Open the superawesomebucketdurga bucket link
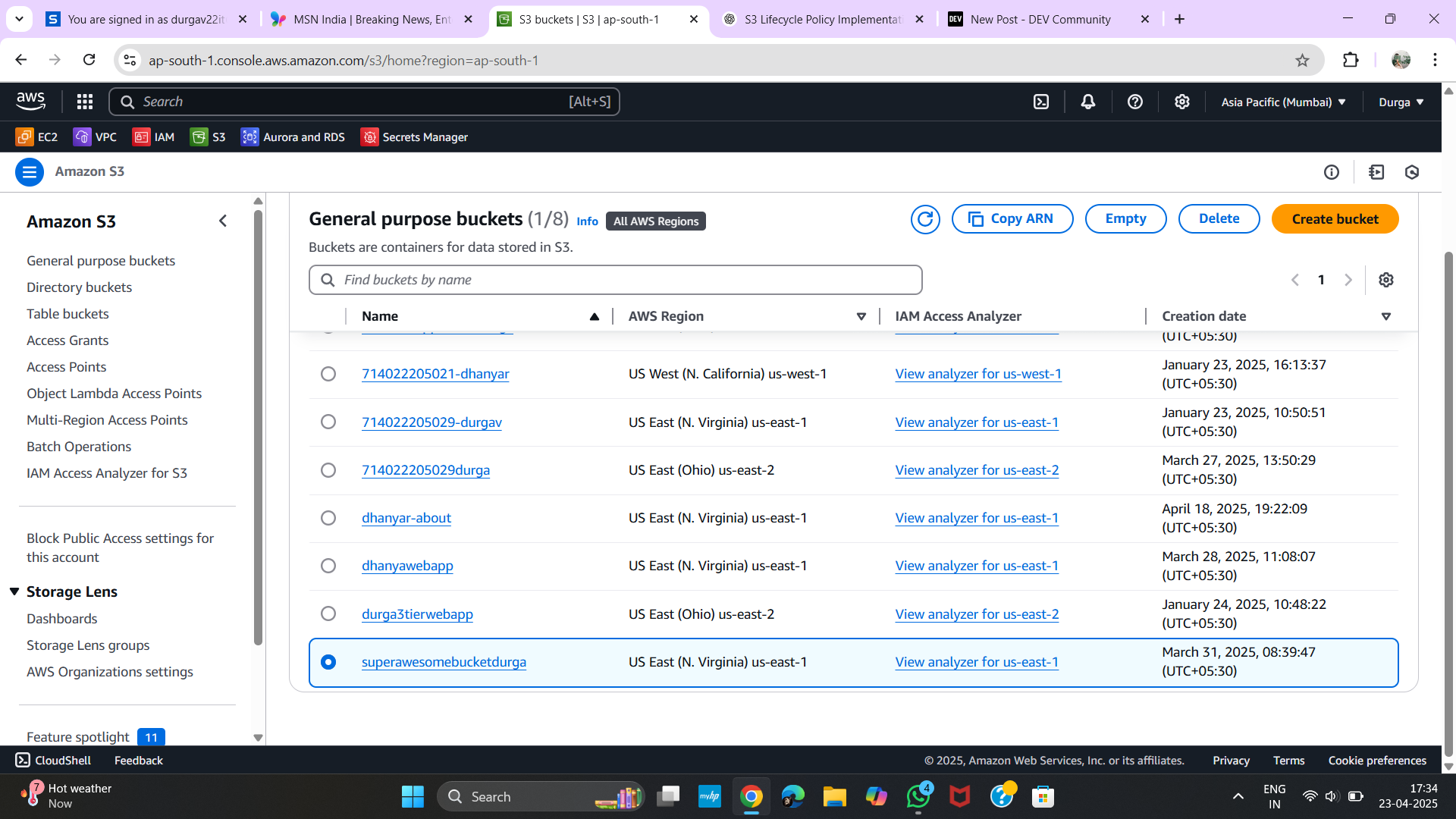 click(x=444, y=662)
